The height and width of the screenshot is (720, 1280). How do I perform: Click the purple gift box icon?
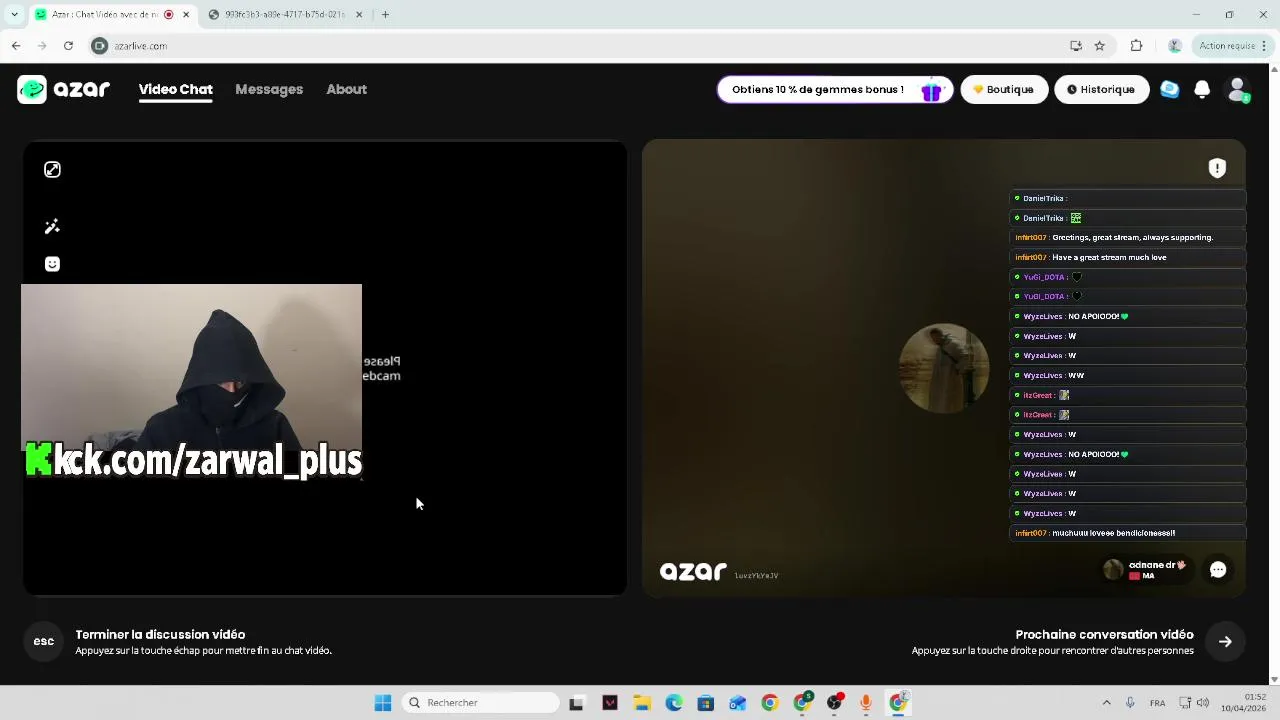click(x=931, y=91)
